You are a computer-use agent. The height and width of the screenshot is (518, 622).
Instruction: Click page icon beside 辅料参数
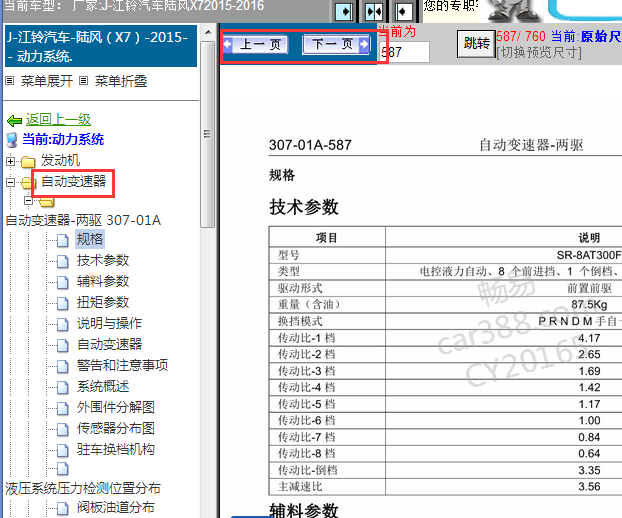click(x=62, y=282)
